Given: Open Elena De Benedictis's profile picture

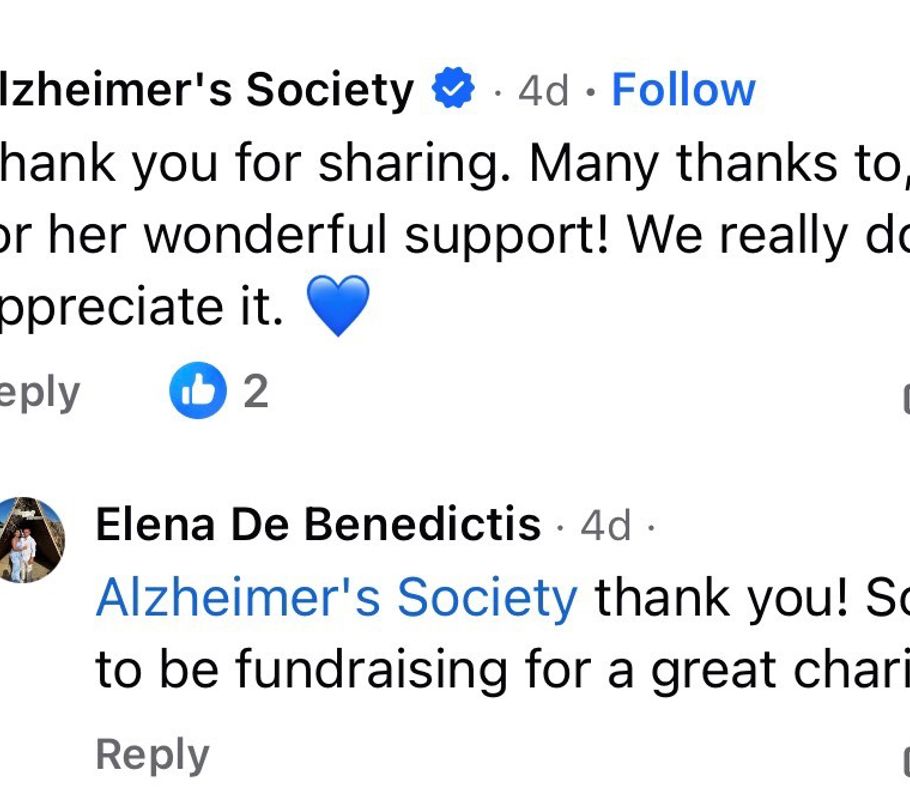Looking at the screenshot, I should (x=32, y=539).
